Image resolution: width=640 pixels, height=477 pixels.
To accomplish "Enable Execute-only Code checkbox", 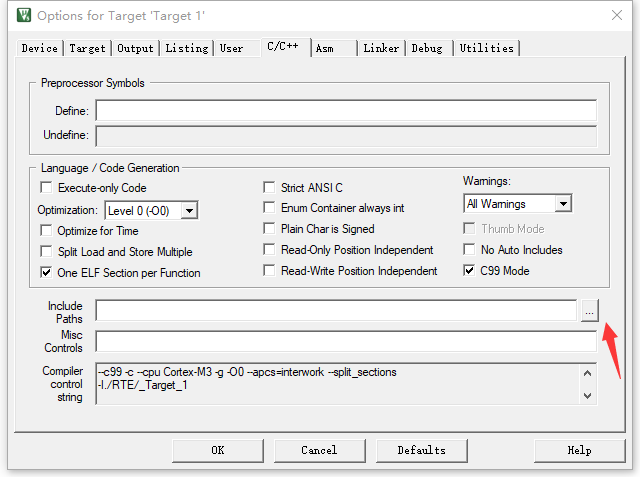I will click(46, 188).
